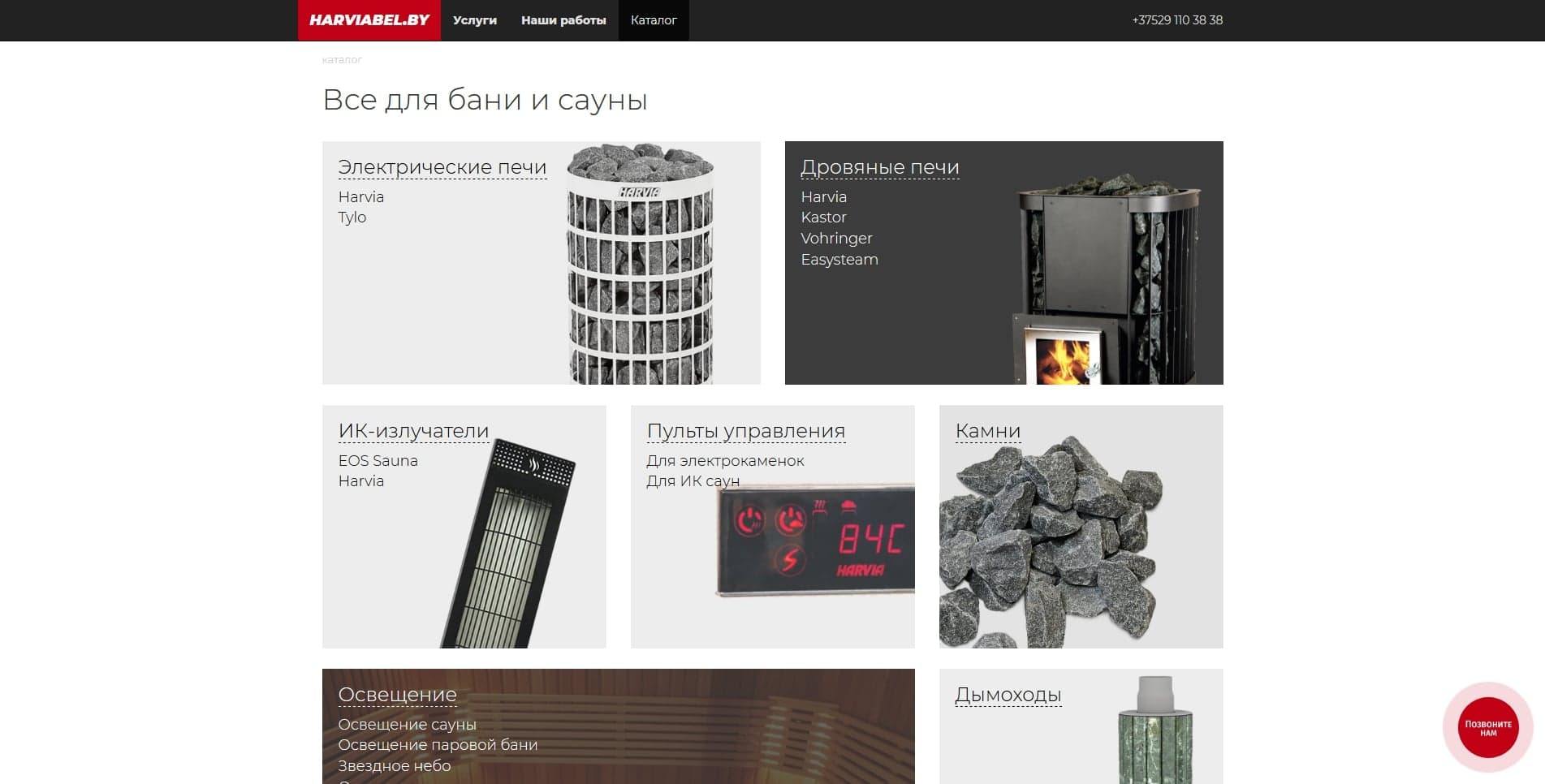1545x784 pixels.
Task: Select Harvia under Электрические печи
Action: click(x=361, y=196)
